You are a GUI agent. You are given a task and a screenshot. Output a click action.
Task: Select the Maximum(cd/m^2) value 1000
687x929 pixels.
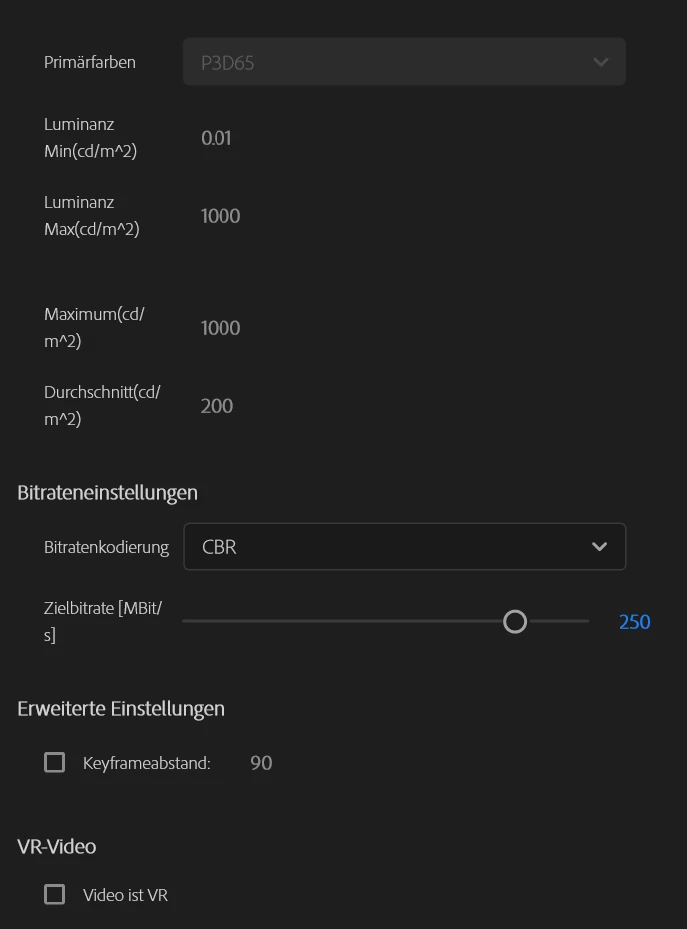[x=220, y=328]
